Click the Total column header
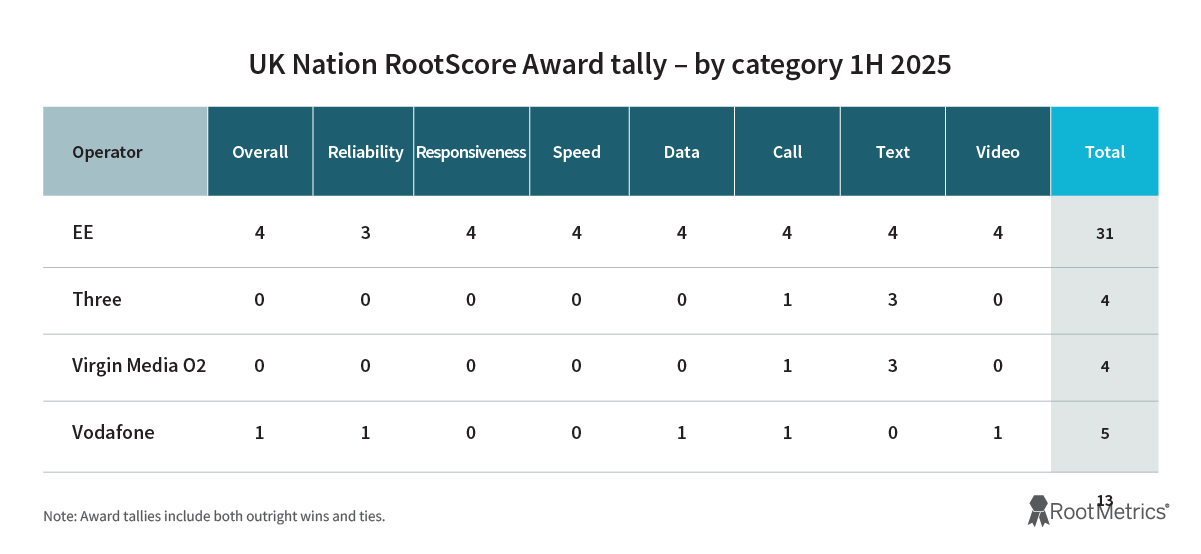This screenshot has height=554, width=1201. [x=1105, y=152]
